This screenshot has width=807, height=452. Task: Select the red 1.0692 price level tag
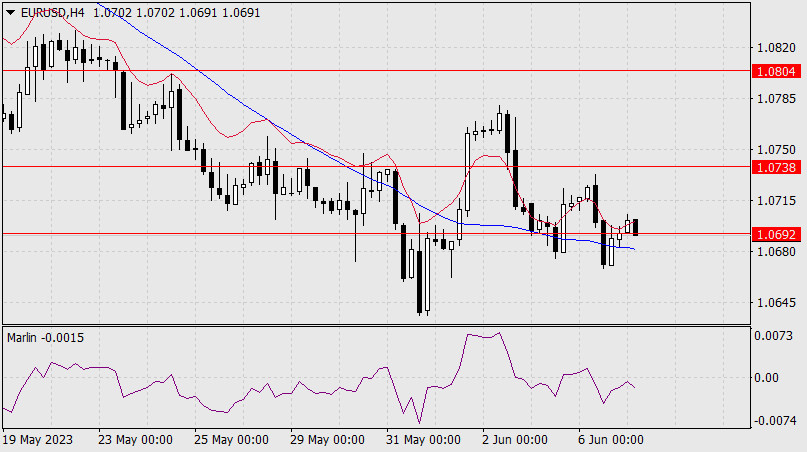(x=777, y=234)
